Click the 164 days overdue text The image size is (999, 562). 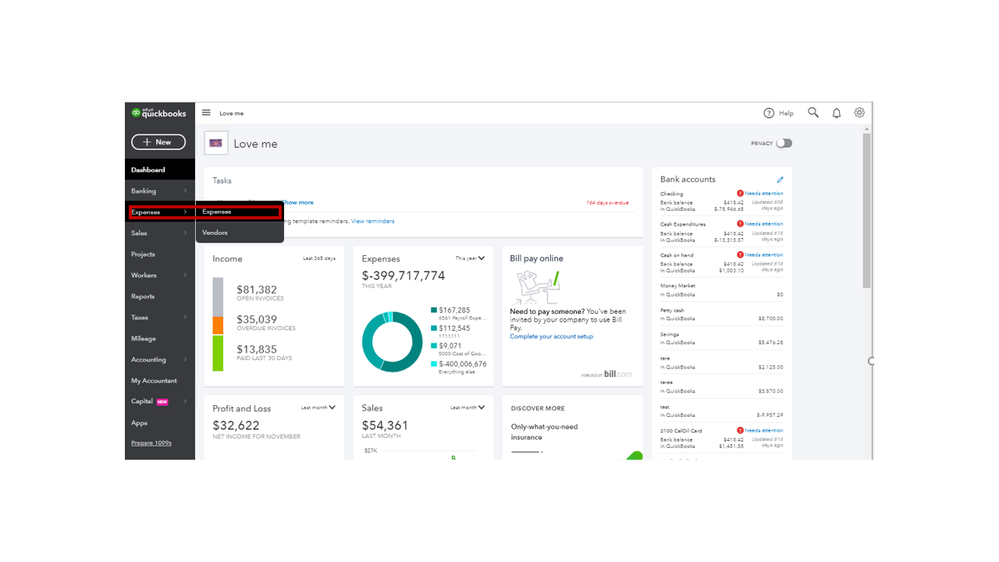coord(608,203)
